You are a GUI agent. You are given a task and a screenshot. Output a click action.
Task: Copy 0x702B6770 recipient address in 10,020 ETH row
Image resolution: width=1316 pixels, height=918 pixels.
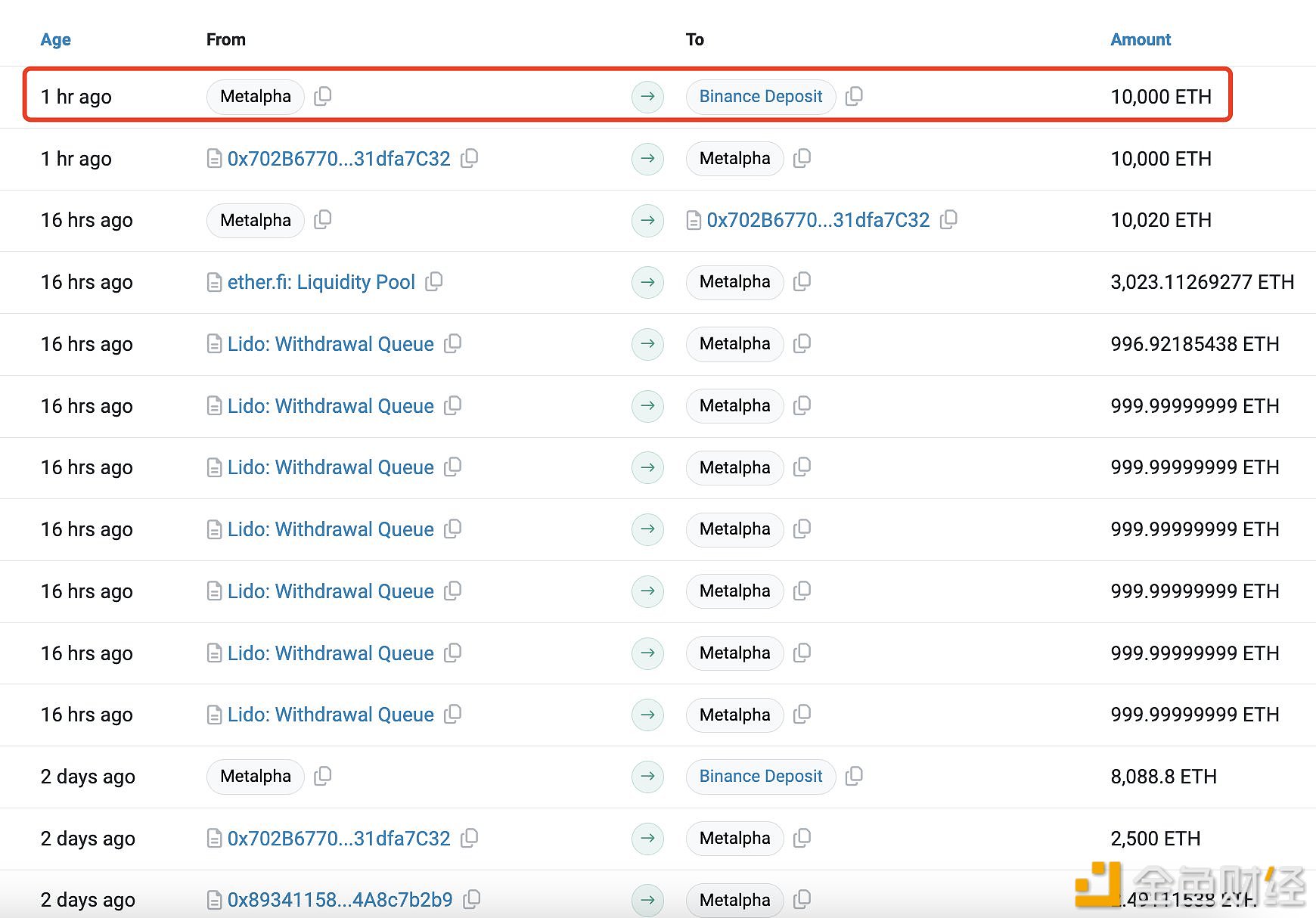coord(949,219)
